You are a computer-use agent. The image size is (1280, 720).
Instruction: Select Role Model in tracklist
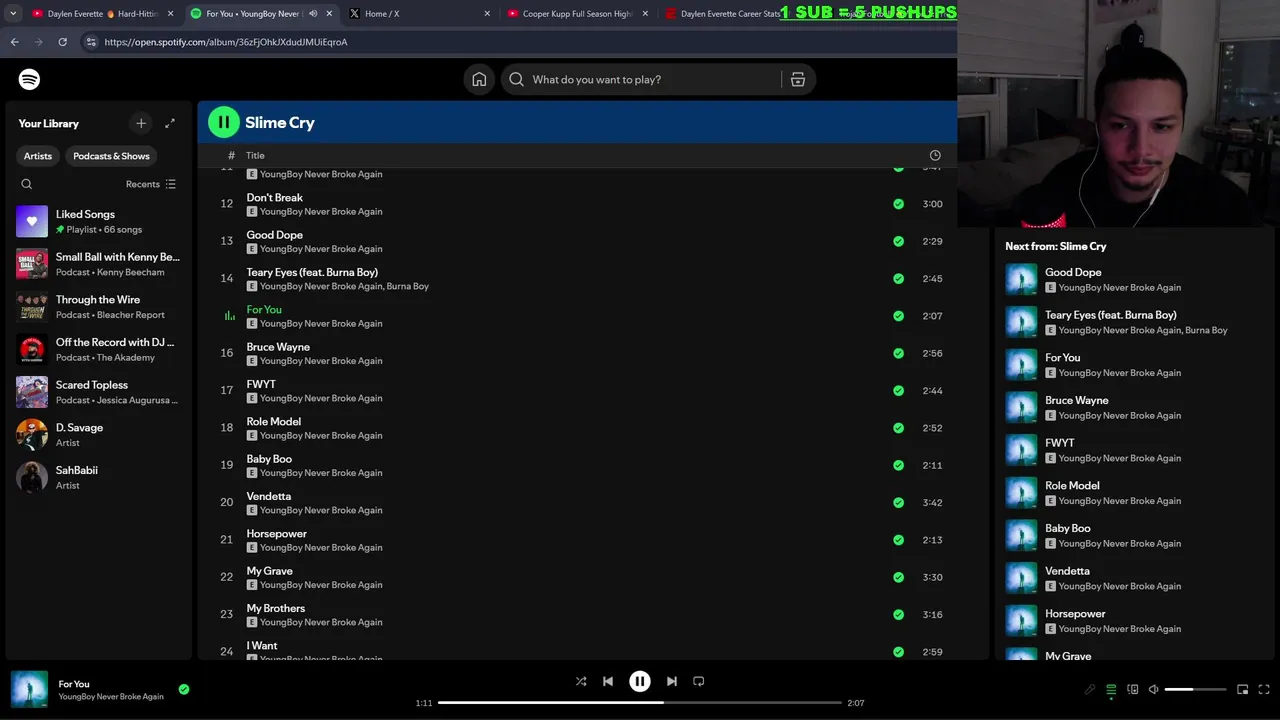(x=274, y=422)
